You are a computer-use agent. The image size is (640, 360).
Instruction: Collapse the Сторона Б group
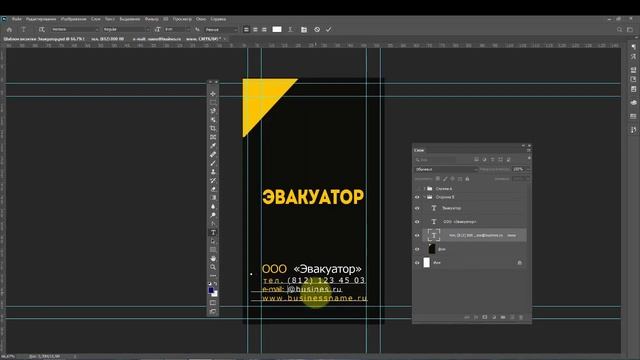point(424,197)
